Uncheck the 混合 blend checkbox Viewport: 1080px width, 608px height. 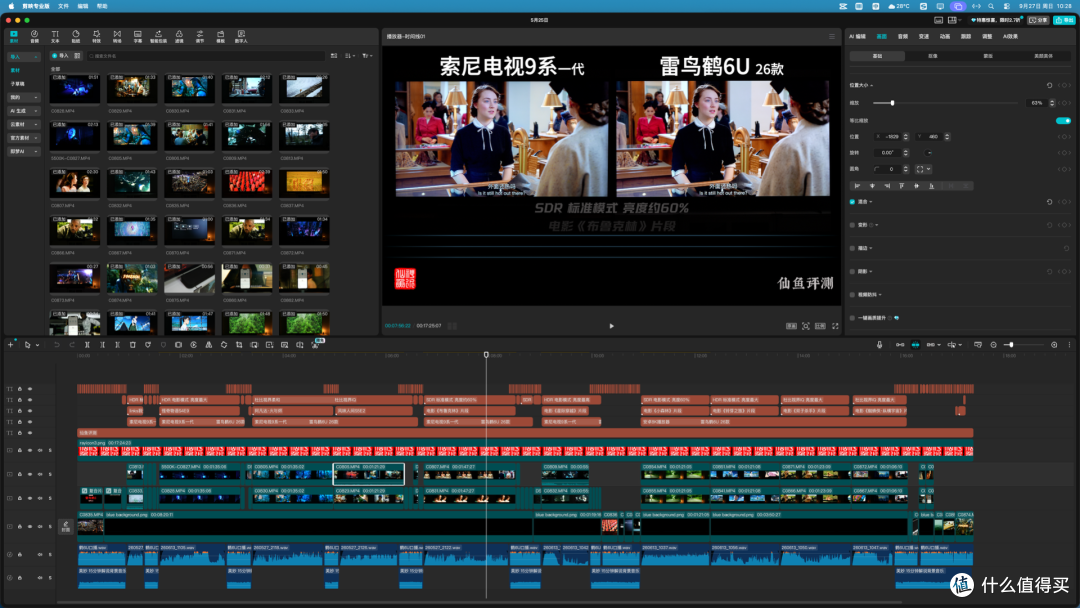852,202
